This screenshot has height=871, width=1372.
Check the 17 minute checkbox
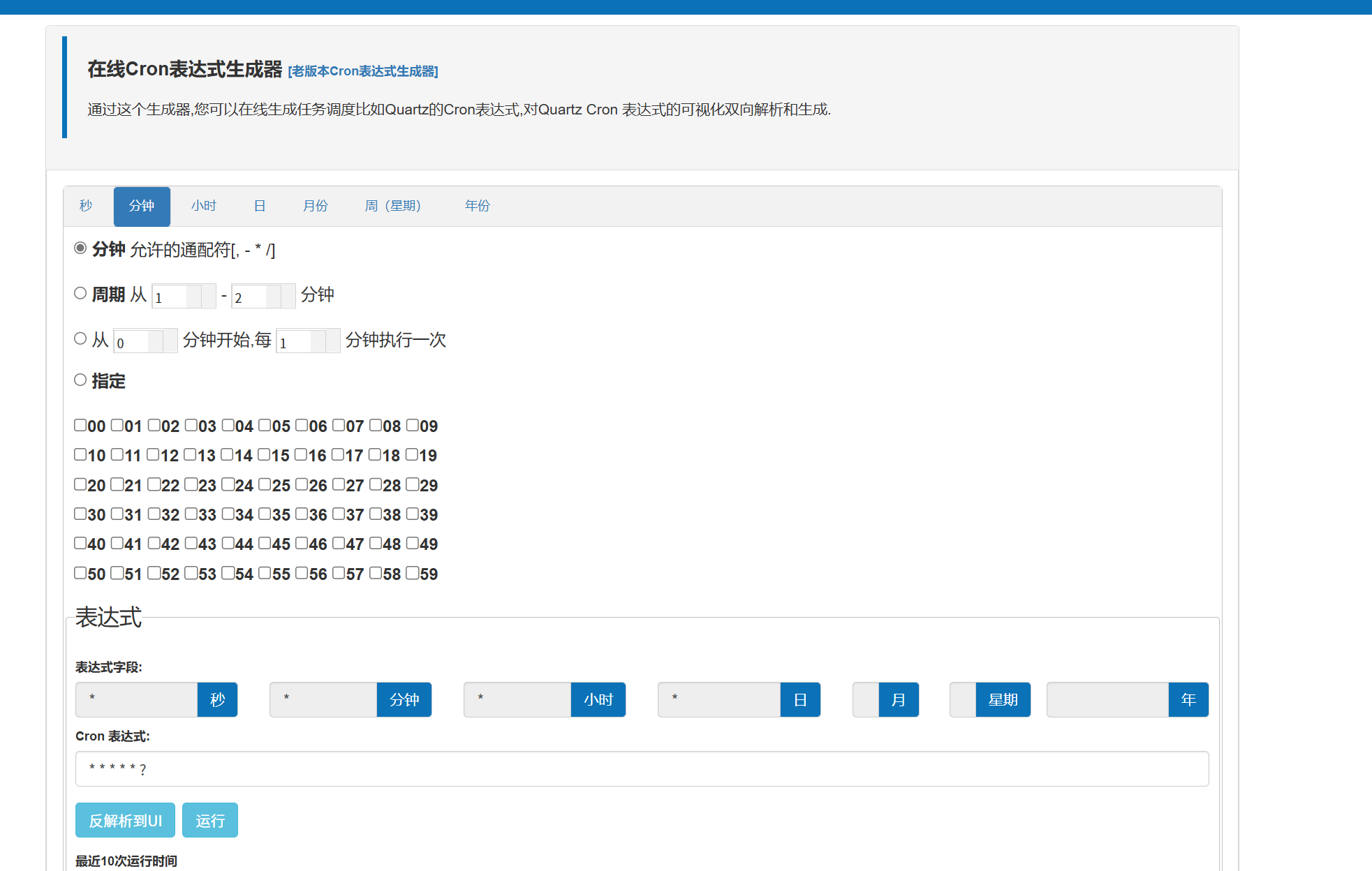[338, 455]
